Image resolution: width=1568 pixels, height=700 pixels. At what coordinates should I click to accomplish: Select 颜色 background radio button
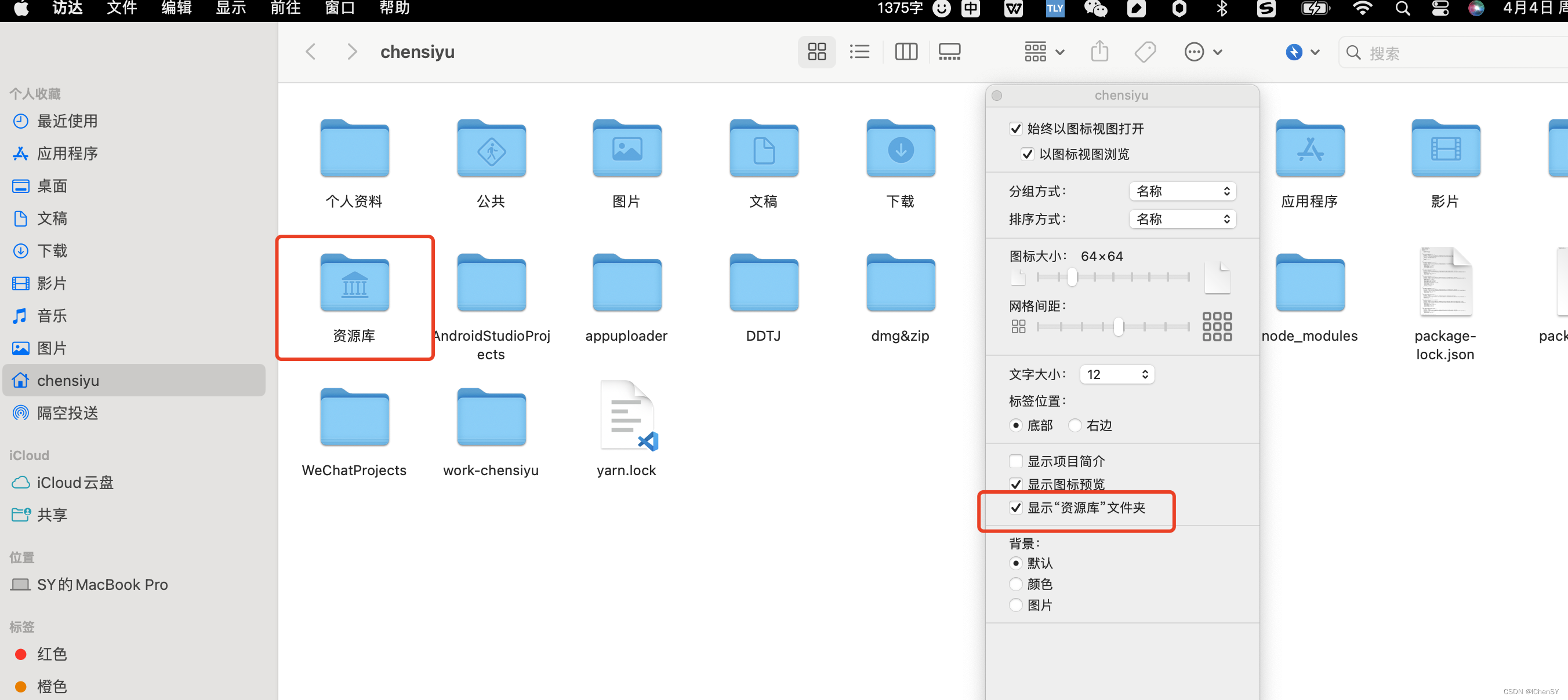(x=1015, y=584)
